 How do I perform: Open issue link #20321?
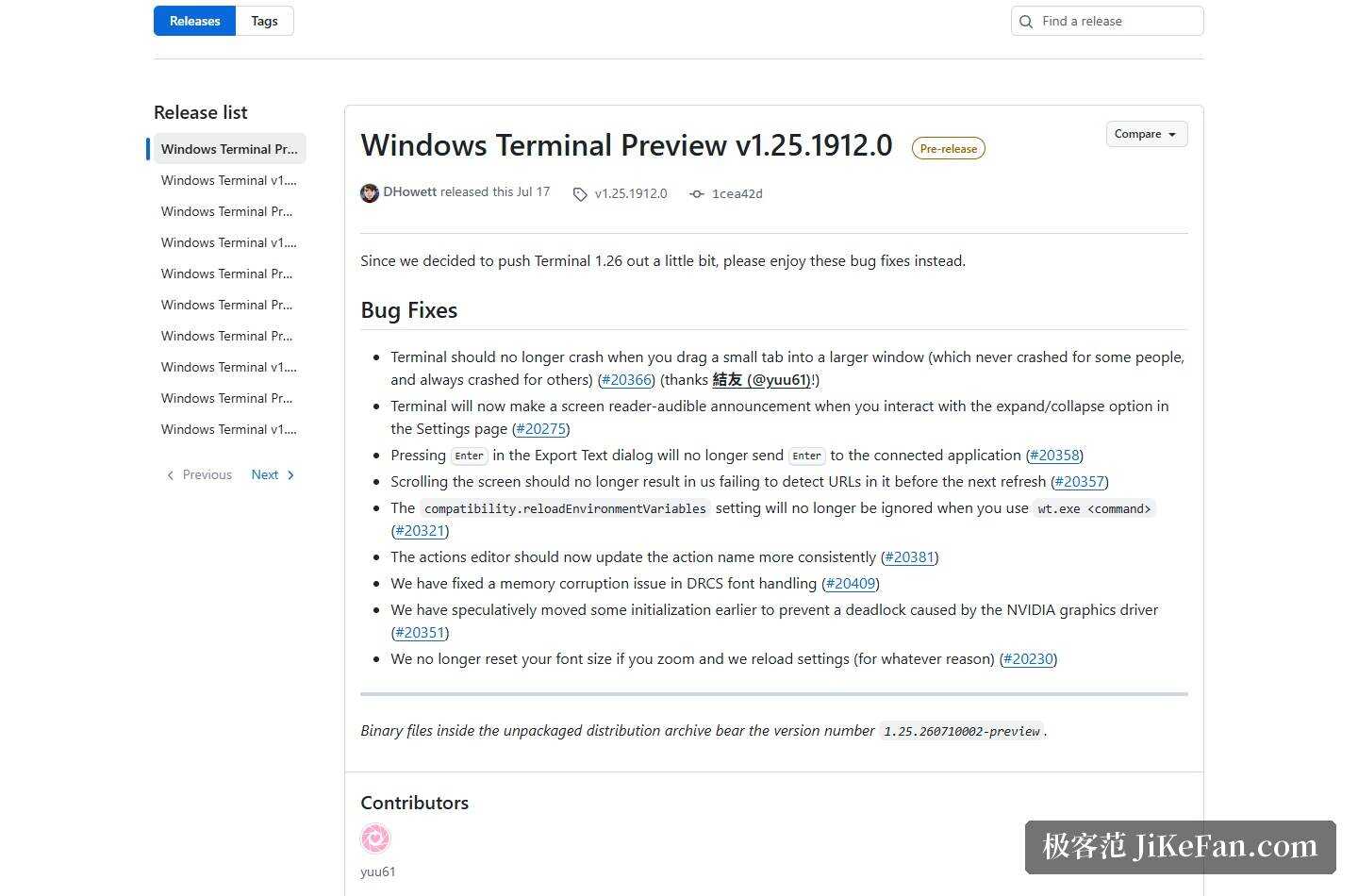[x=420, y=531]
